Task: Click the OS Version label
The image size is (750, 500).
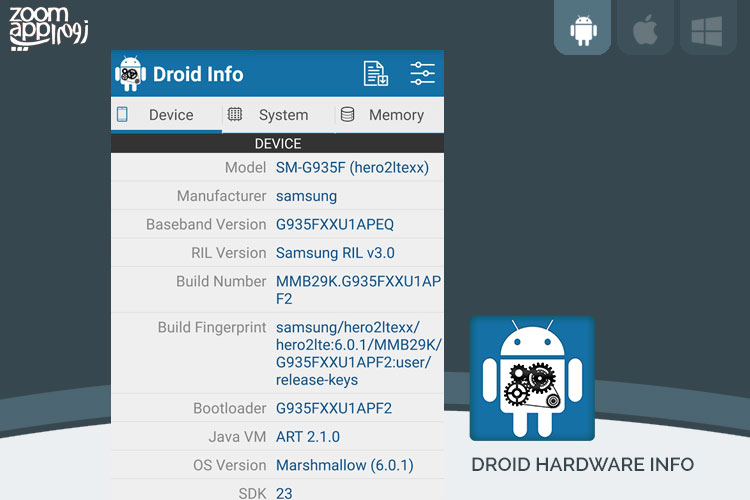Action: coord(230,465)
